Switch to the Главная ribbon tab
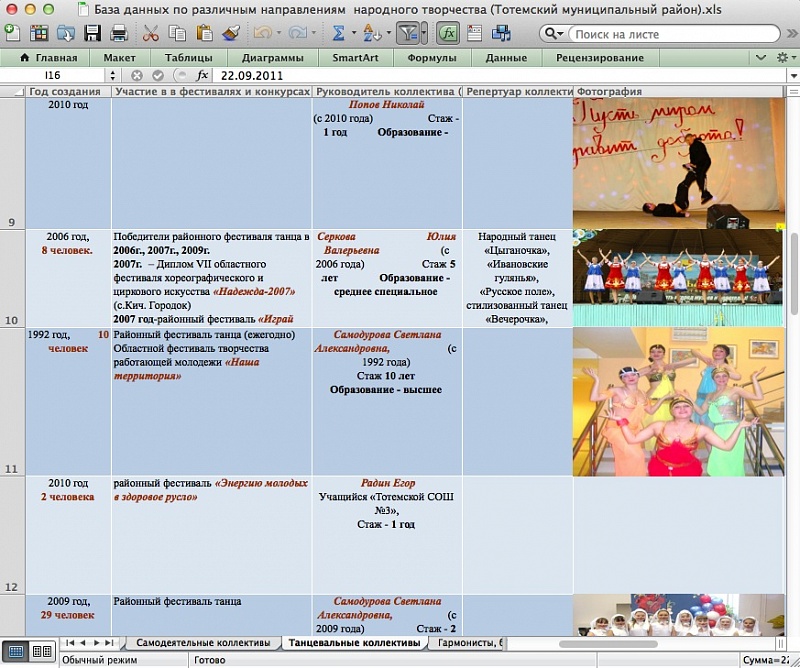Screen dimensions: 800x668 pyautogui.click(x=48, y=58)
